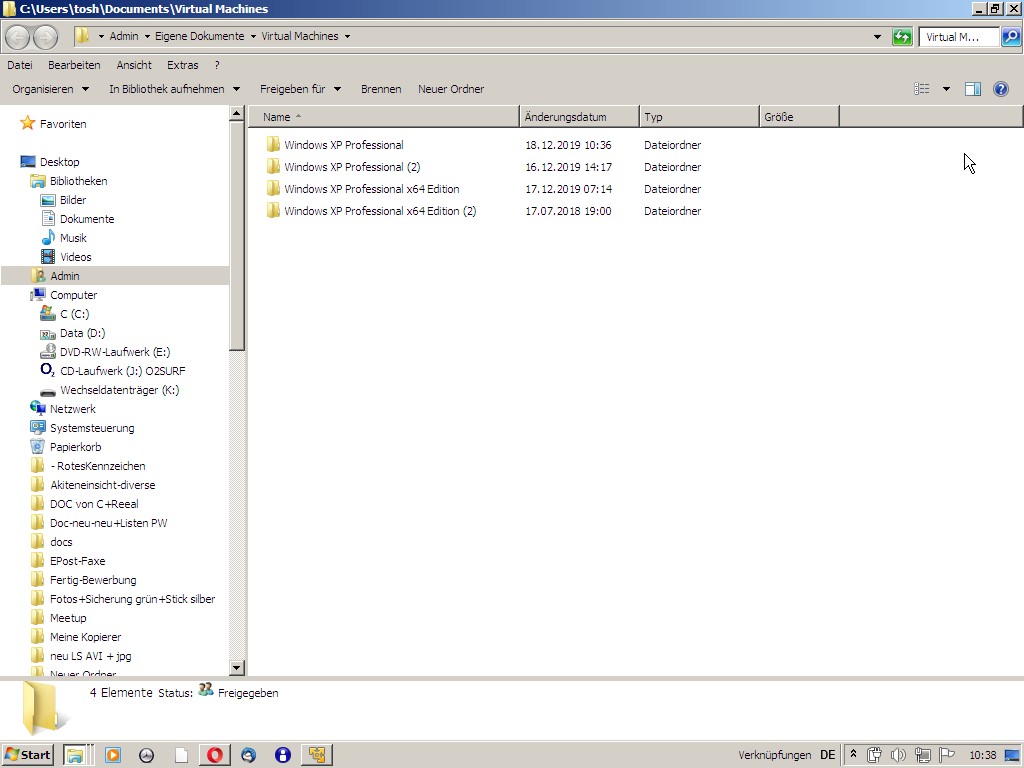This screenshot has height=768, width=1024.
Task: Open the Opera browser taskbar icon
Action: tap(215, 755)
